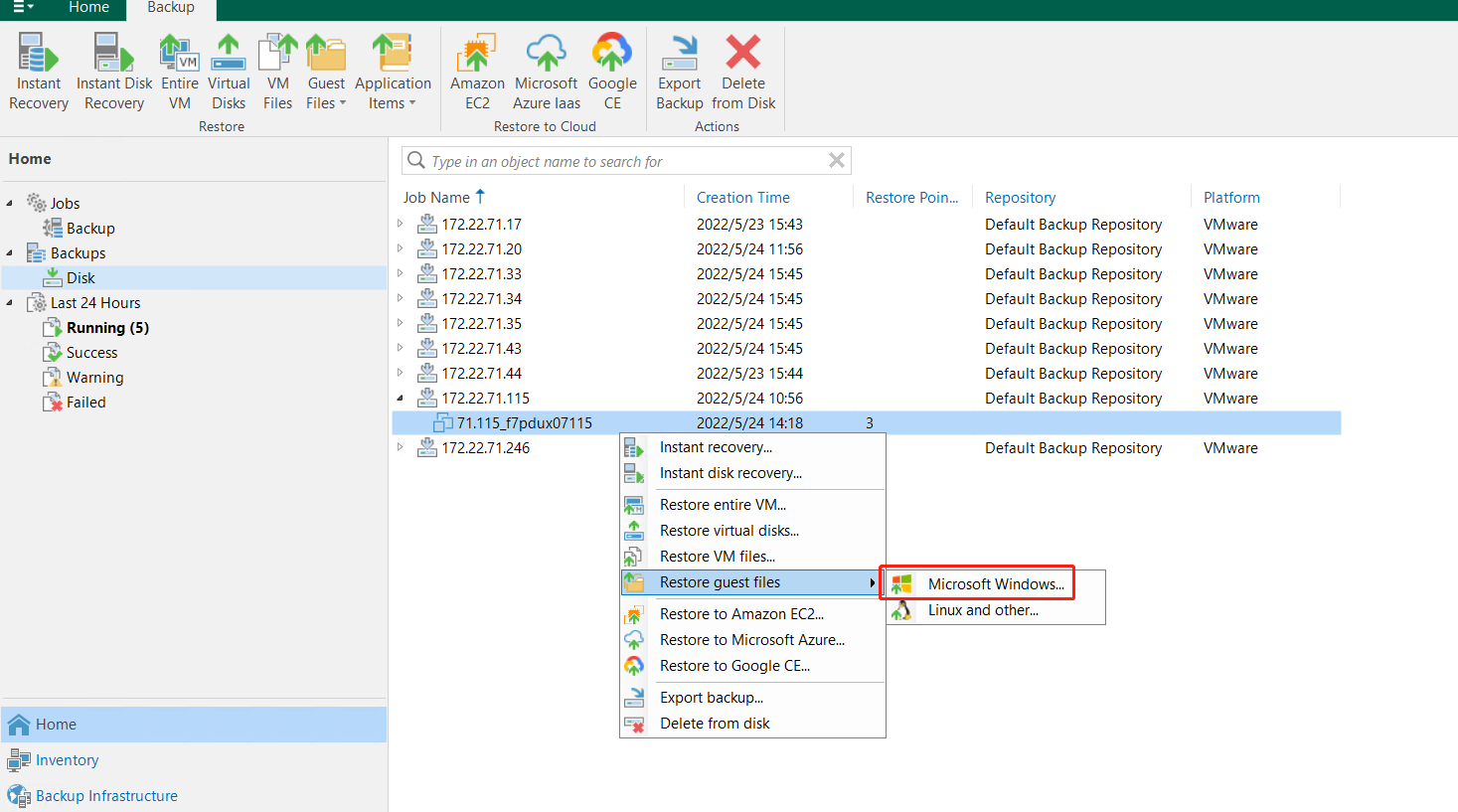Choose Restore to Amazon EC2... menu entry
This screenshot has height=812, width=1458.
752,614
